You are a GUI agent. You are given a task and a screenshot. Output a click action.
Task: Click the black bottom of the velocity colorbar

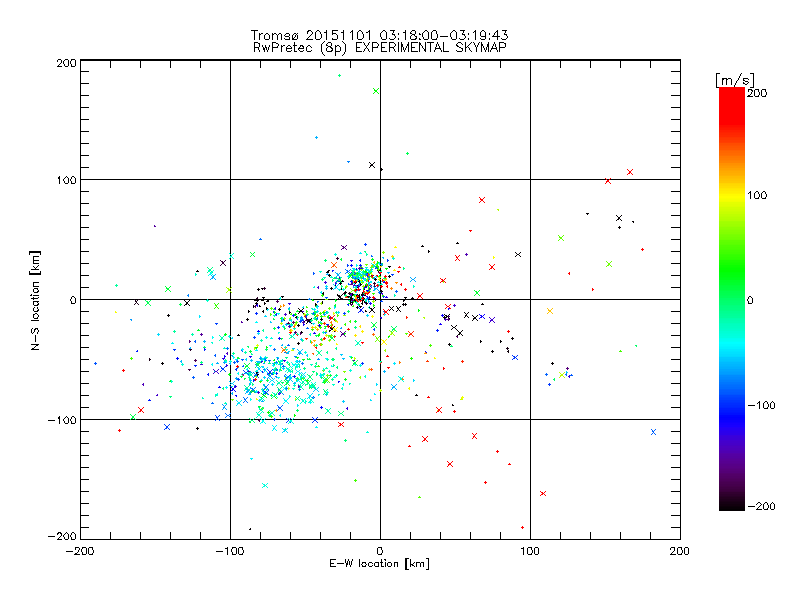732,505
